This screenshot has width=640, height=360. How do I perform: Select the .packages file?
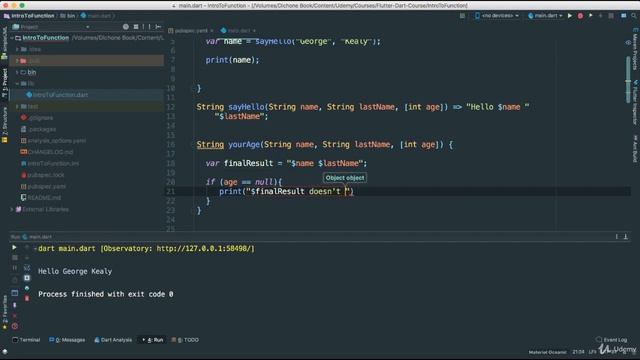pos(38,129)
